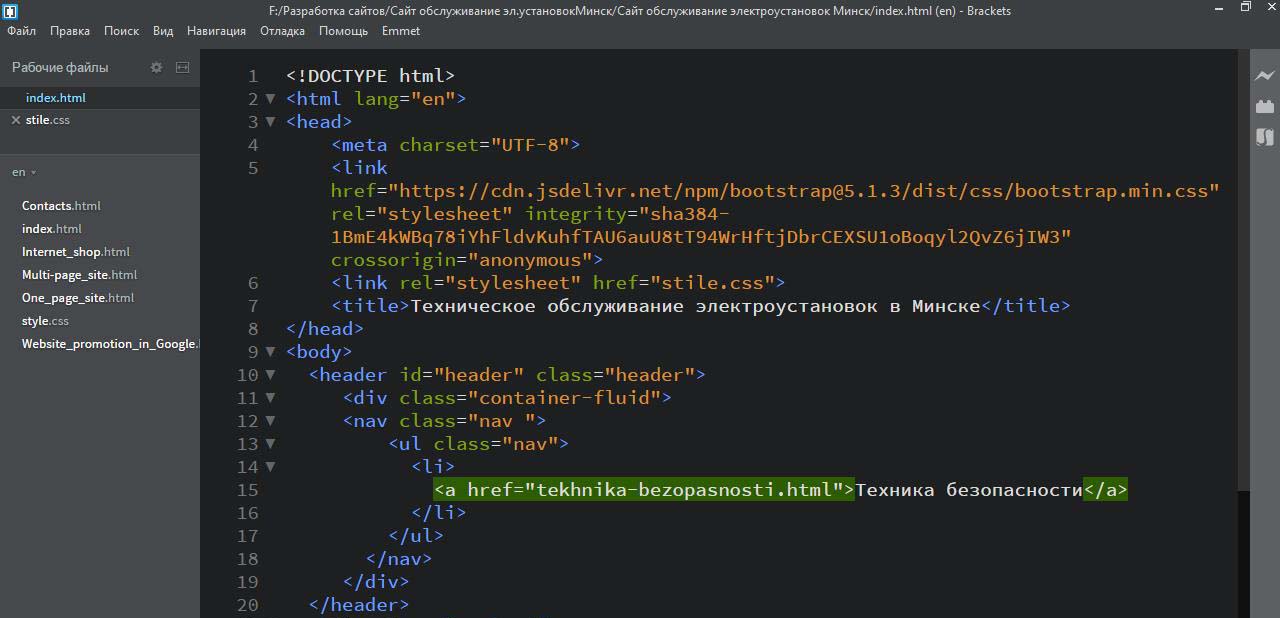
Task: Open the Emmet menu
Action: (400, 31)
